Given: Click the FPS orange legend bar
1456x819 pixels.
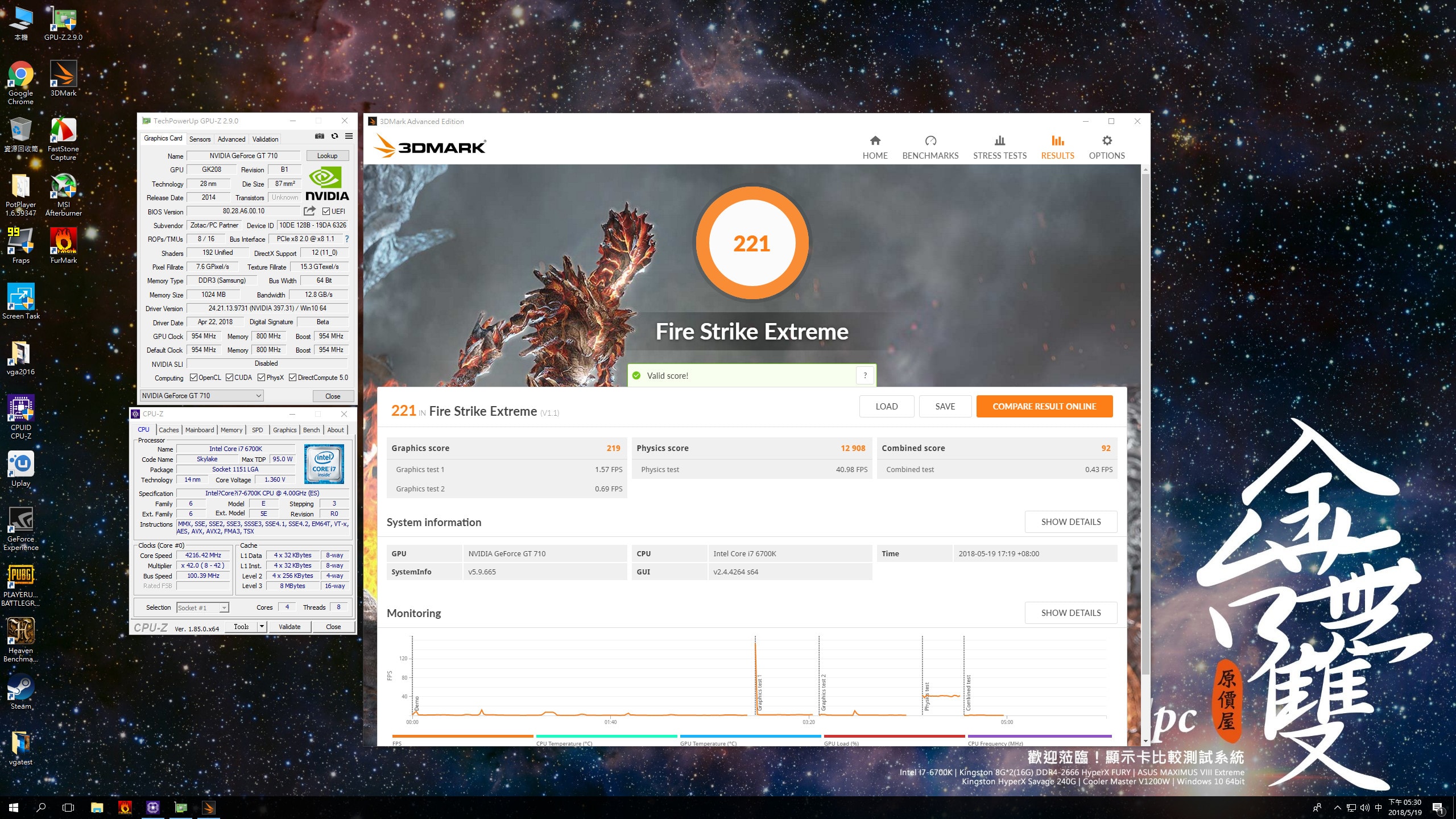Looking at the screenshot, I should (x=462, y=737).
